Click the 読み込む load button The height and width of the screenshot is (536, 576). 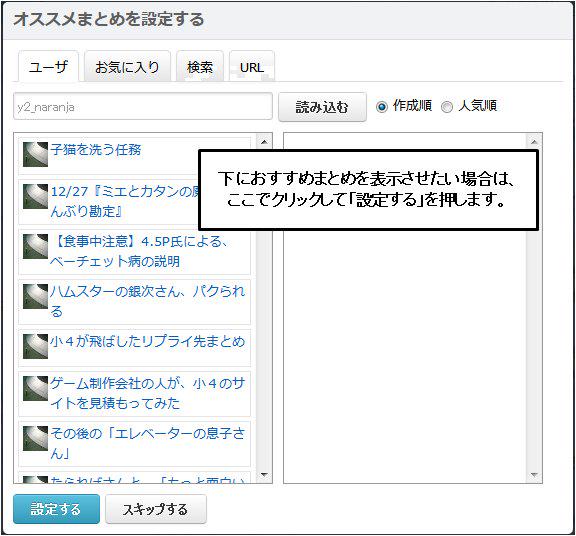322,107
